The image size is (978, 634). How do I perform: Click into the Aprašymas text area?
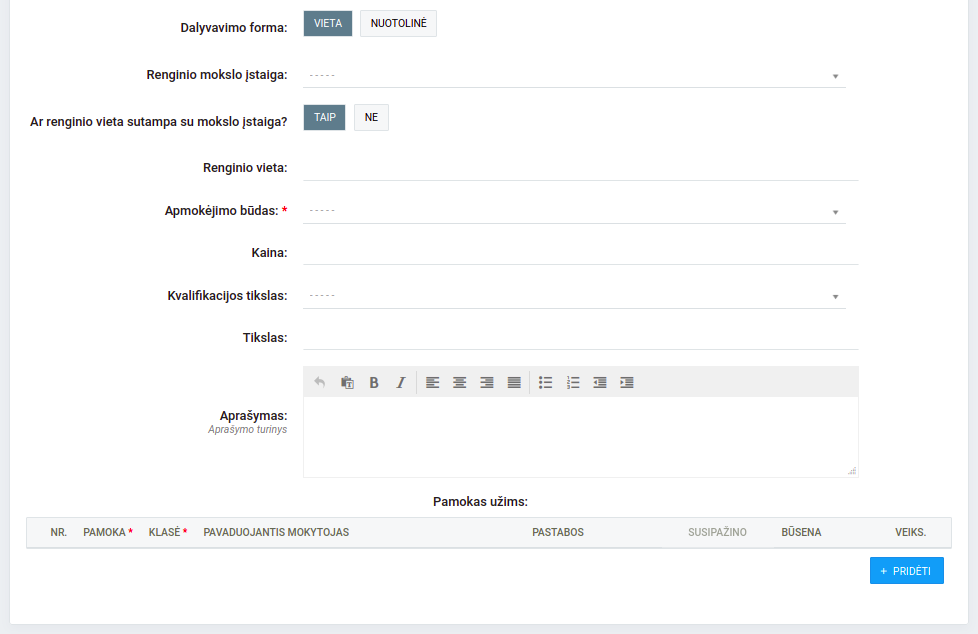(580, 436)
